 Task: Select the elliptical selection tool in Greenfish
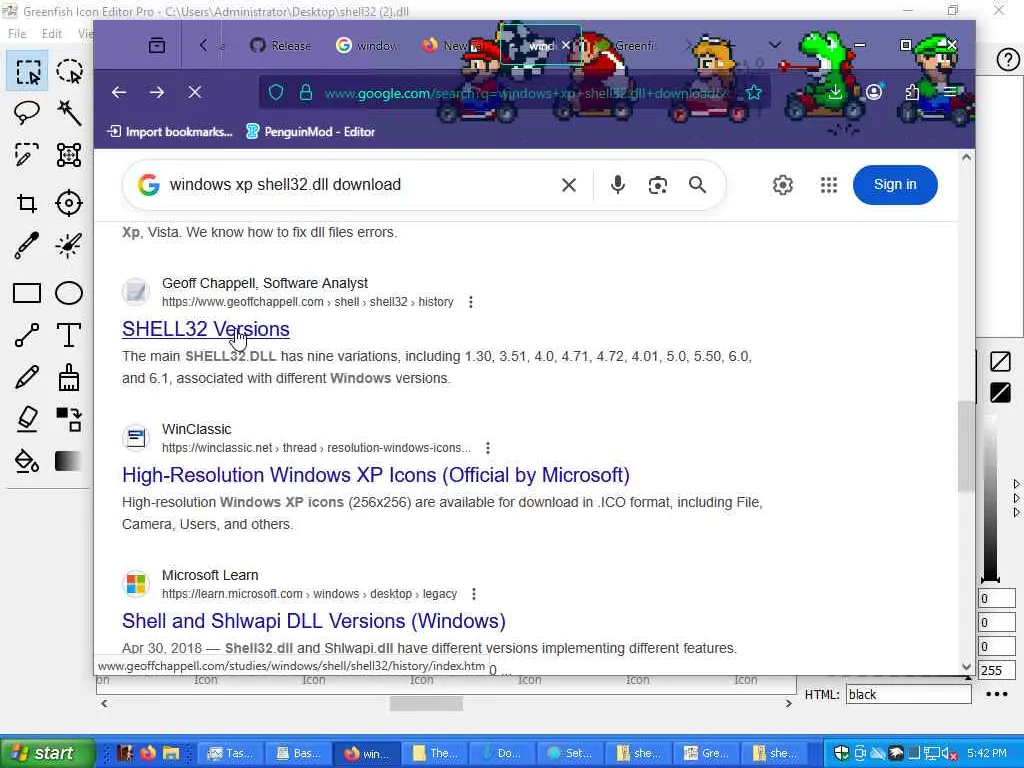tap(69, 72)
